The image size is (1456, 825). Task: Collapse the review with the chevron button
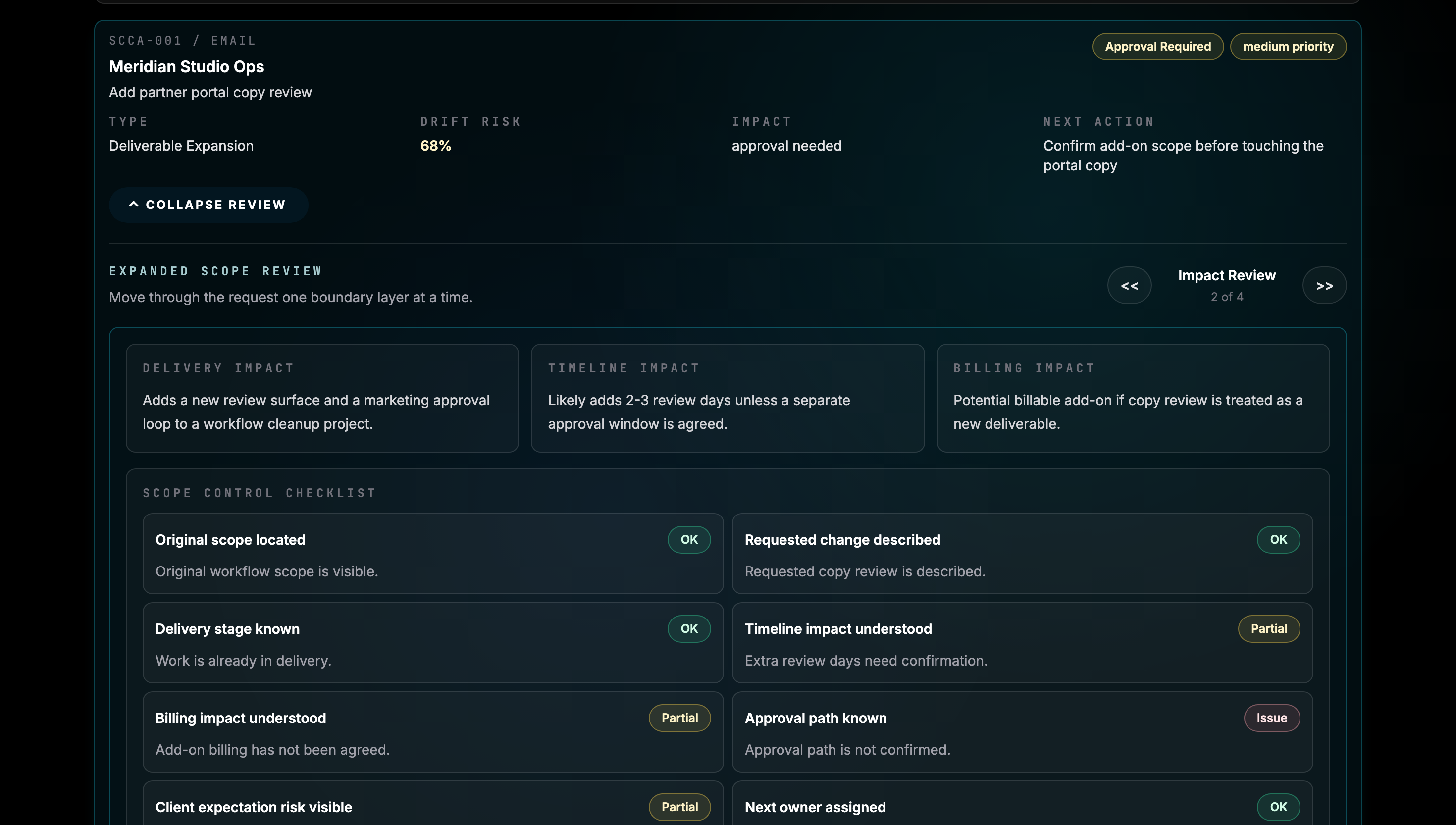[x=208, y=205]
